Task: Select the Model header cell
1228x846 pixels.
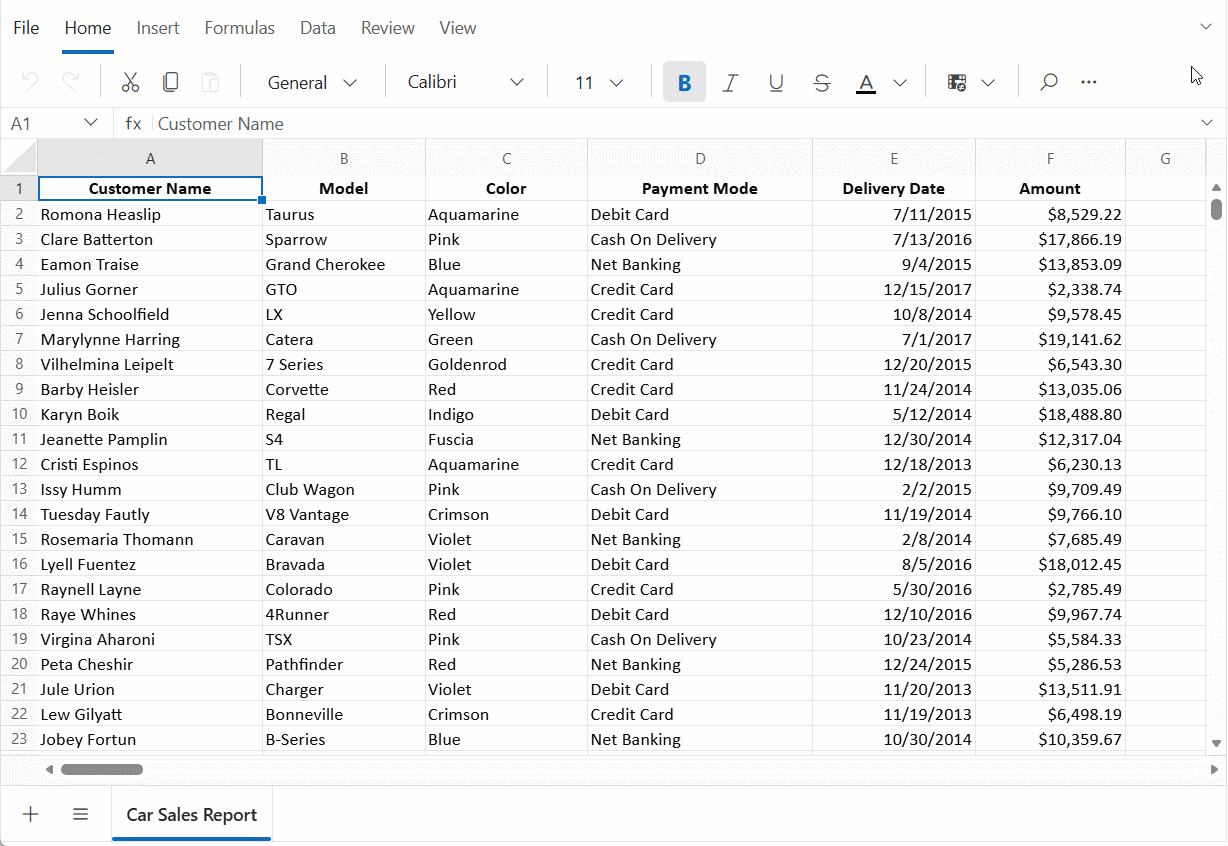Action: point(344,188)
